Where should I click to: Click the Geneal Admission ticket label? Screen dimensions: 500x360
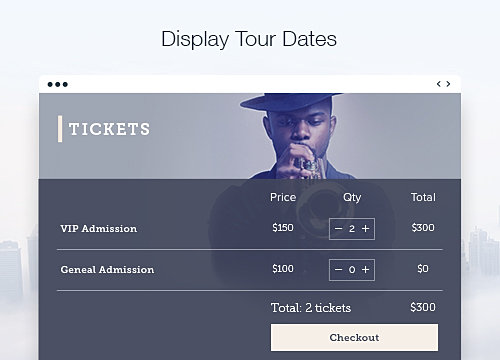pyautogui.click(x=107, y=269)
